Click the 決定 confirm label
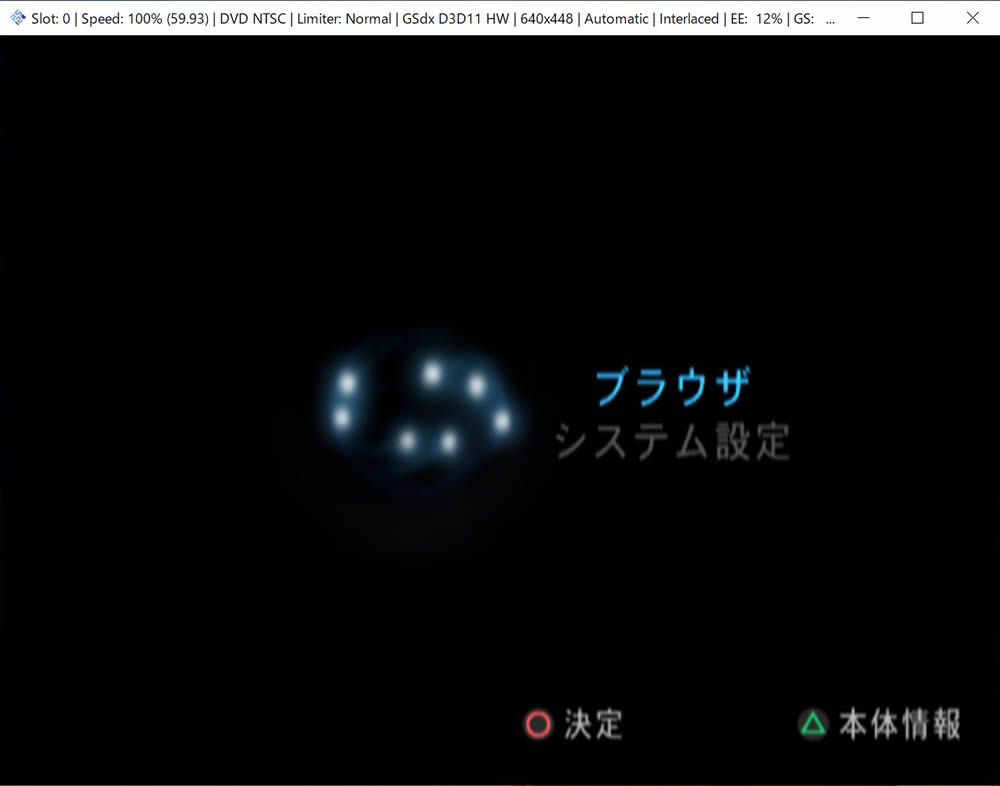This screenshot has width=1000, height=786. pos(593,725)
